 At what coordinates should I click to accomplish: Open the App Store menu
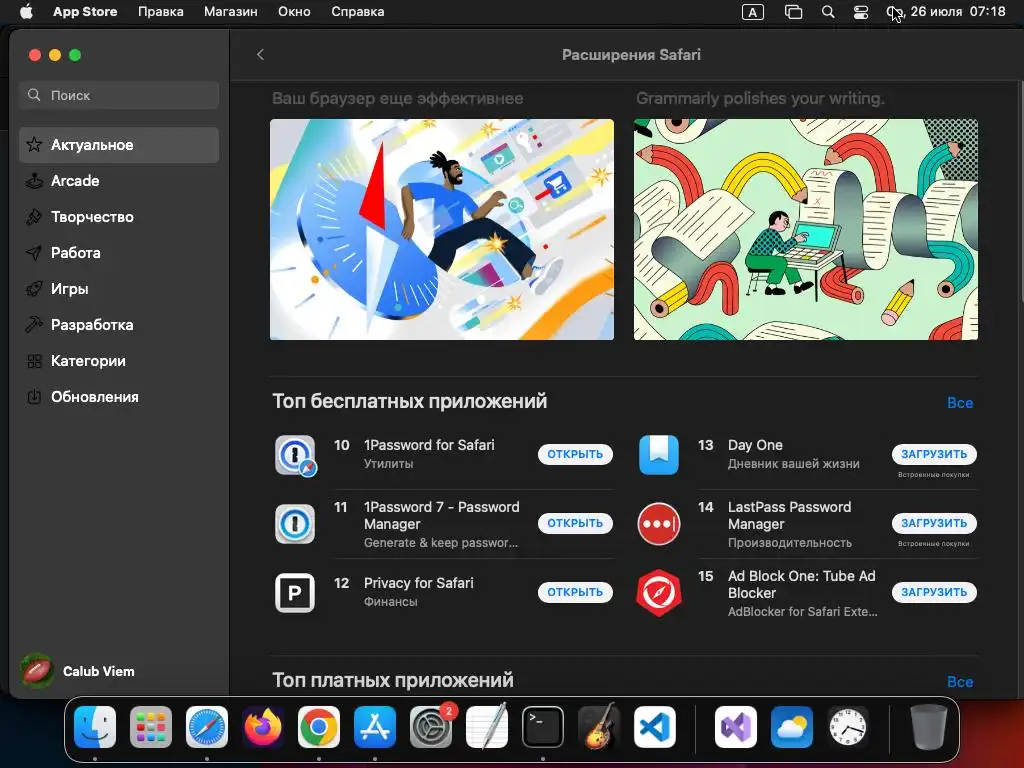click(85, 12)
